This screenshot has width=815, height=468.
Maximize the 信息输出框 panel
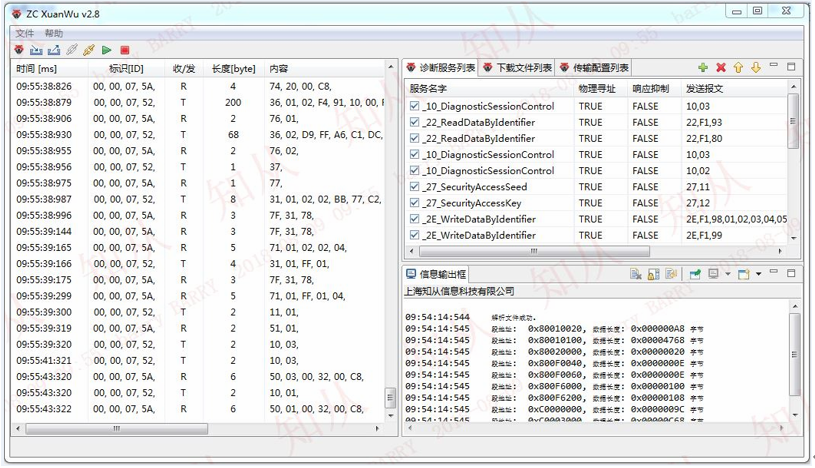[x=791, y=273]
